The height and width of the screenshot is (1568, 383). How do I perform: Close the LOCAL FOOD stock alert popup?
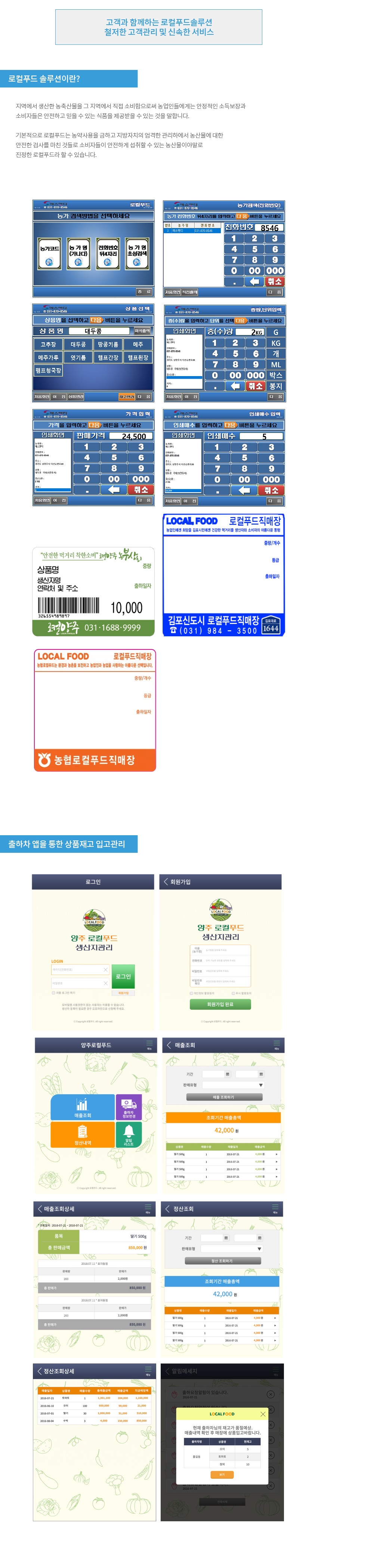click(x=263, y=1413)
